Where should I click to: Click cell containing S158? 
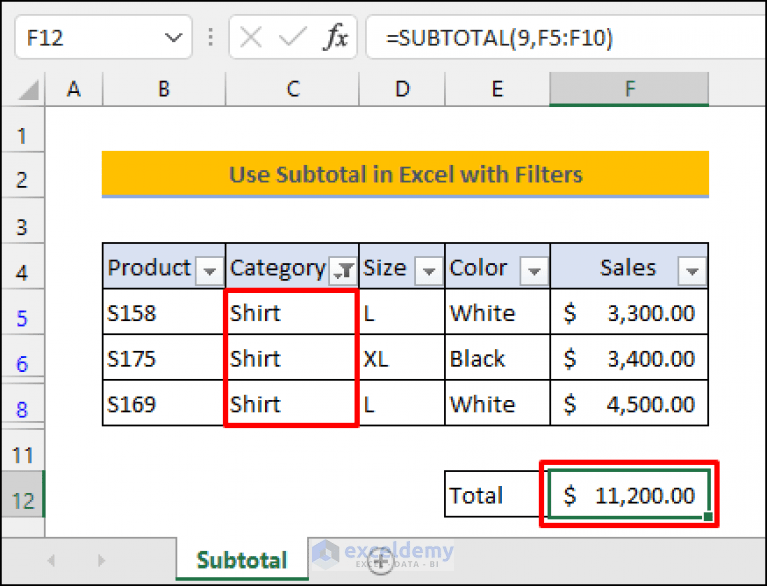point(164,313)
